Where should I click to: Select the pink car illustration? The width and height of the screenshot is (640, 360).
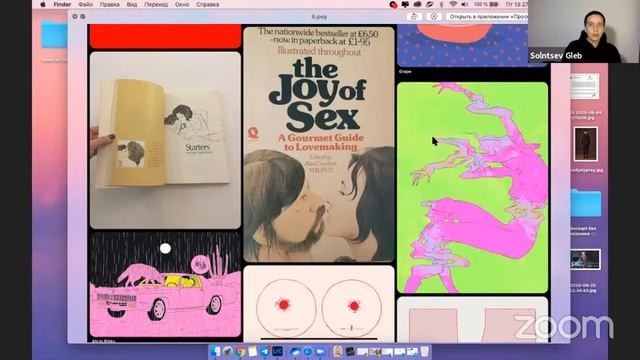[x=165, y=284]
